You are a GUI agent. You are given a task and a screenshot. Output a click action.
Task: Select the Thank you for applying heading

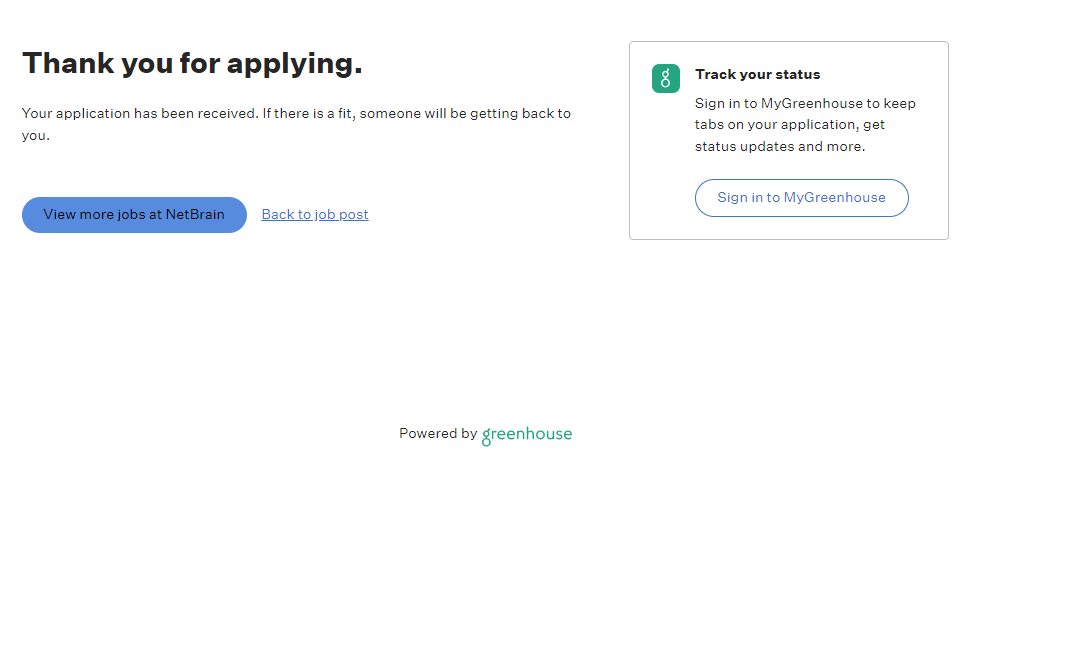coord(192,64)
